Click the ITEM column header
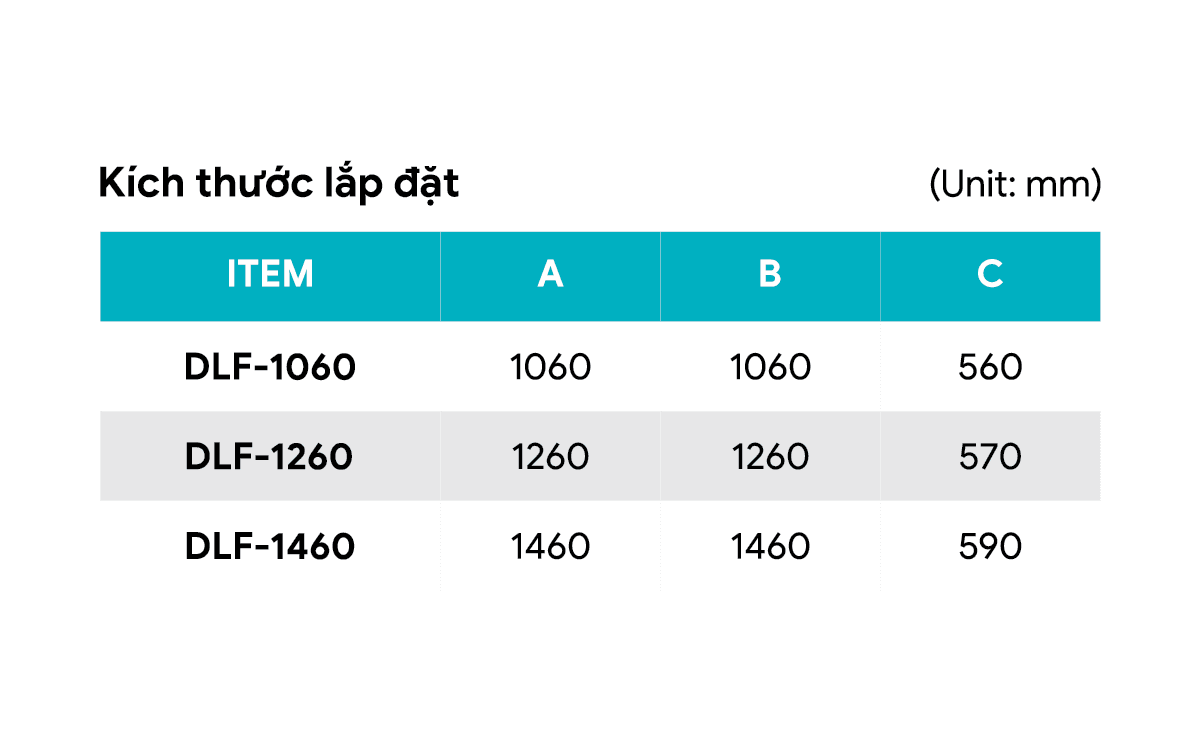The width and height of the screenshot is (1201, 751). click(x=270, y=274)
